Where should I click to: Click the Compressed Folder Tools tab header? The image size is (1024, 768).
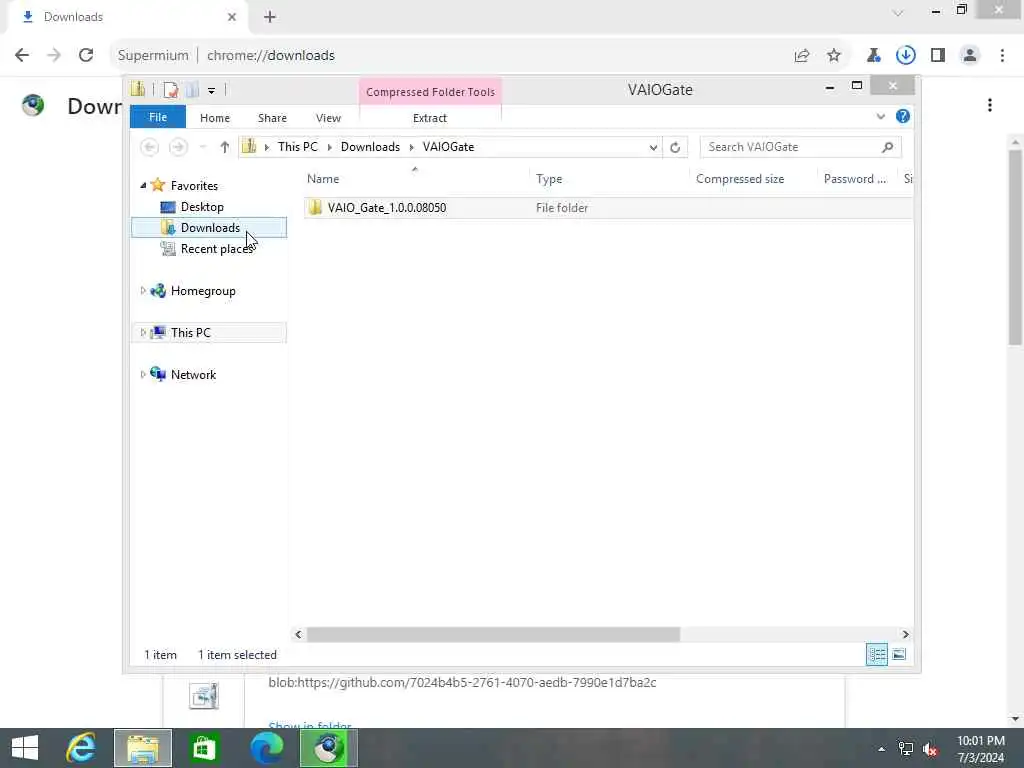(x=430, y=92)
